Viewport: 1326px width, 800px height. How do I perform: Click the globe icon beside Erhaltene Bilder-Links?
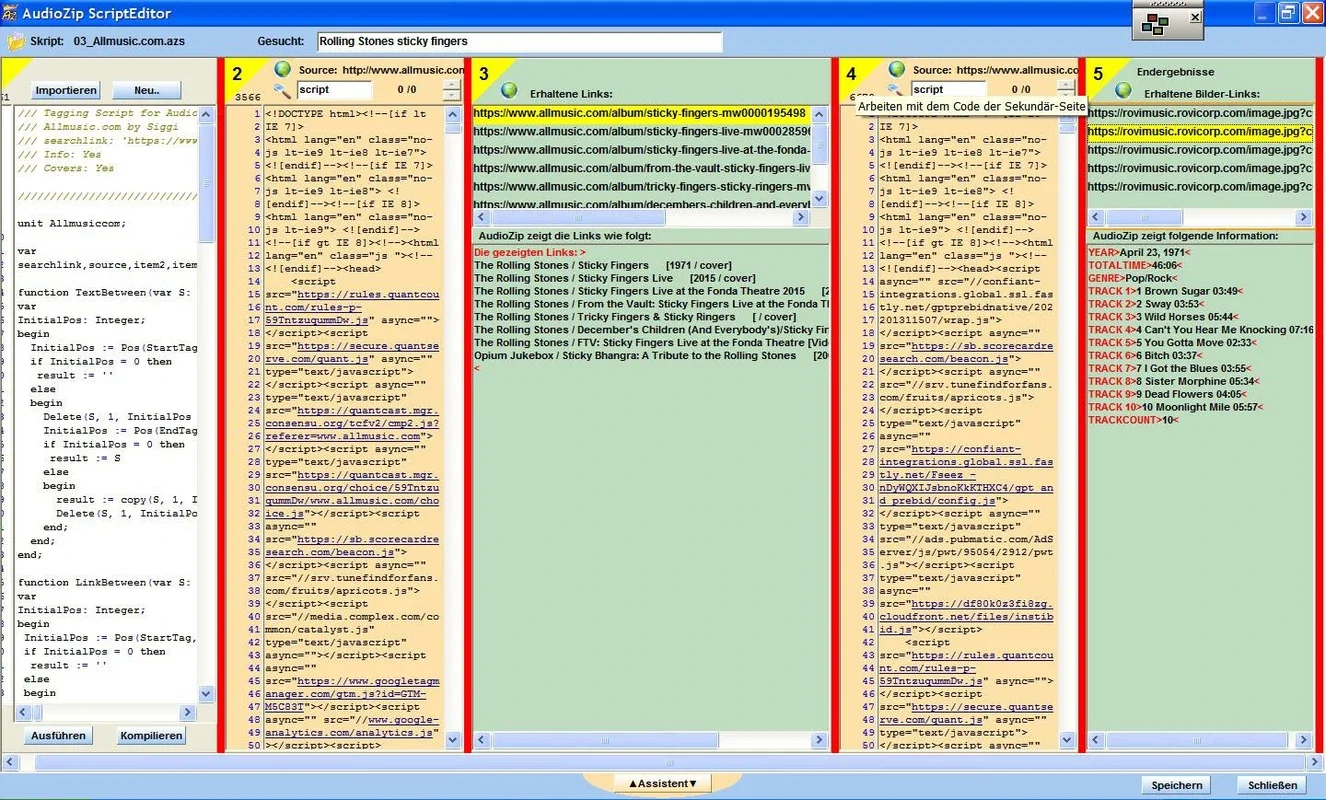[x=1124, y=90]
